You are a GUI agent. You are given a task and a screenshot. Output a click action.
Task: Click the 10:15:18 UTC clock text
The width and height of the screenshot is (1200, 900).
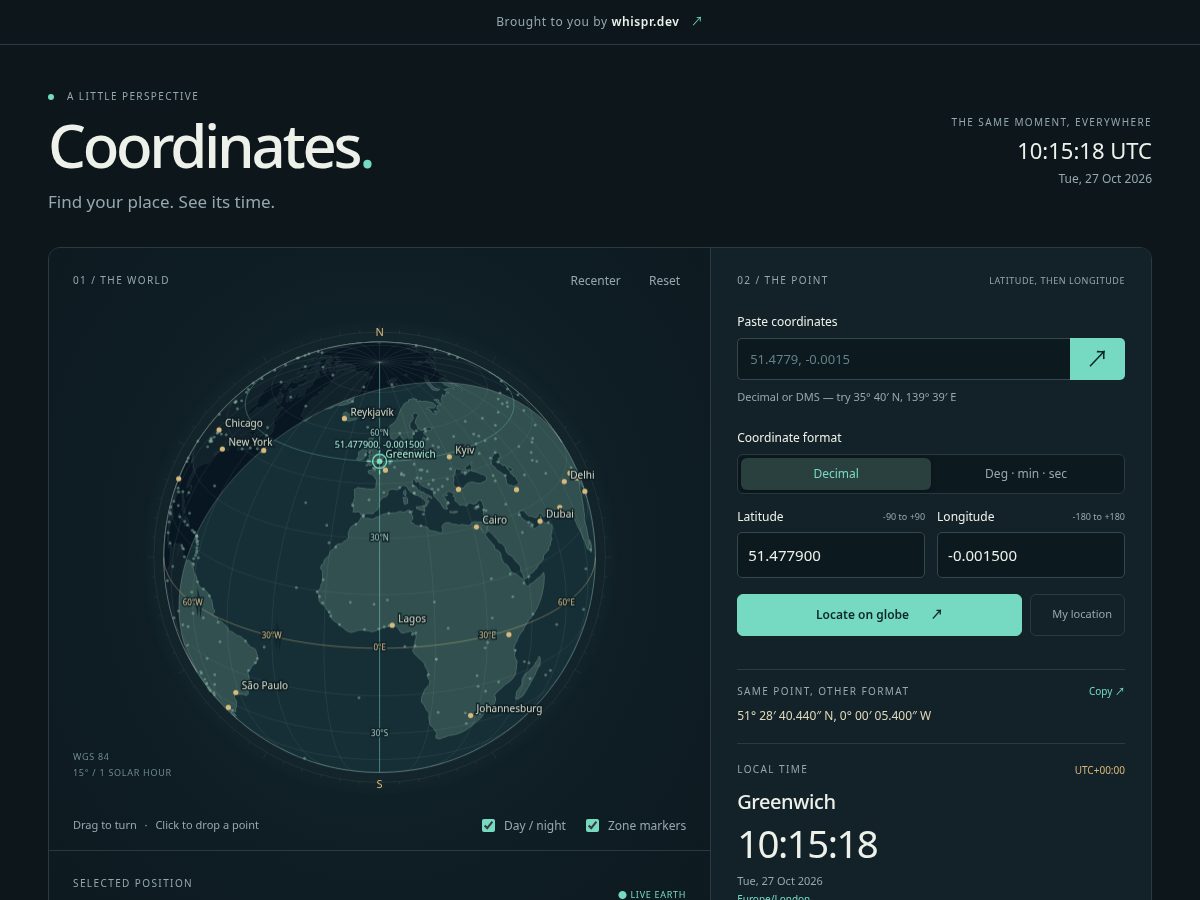(1084, 151)
